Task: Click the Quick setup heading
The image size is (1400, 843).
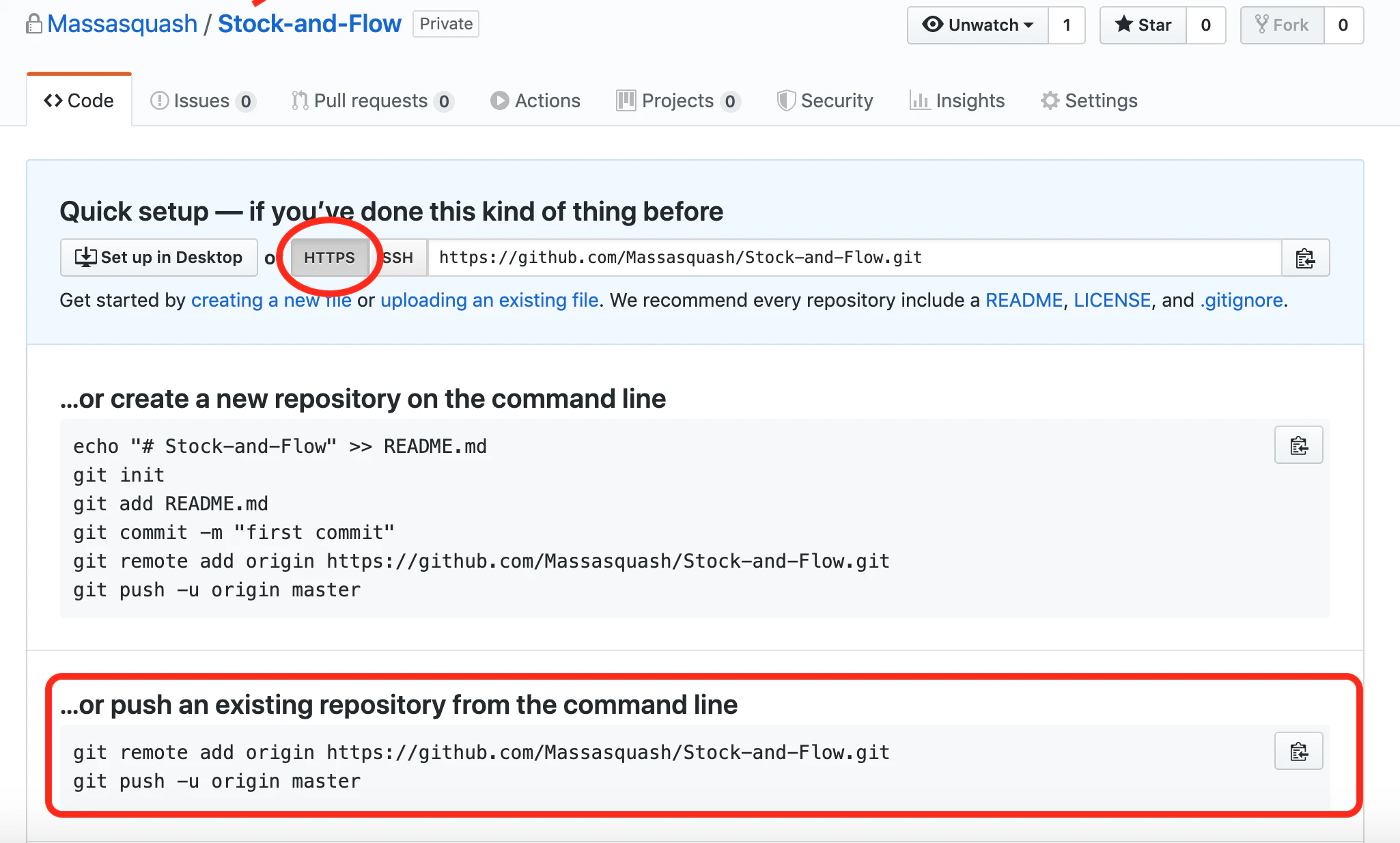Action: (x=391, y=212)
